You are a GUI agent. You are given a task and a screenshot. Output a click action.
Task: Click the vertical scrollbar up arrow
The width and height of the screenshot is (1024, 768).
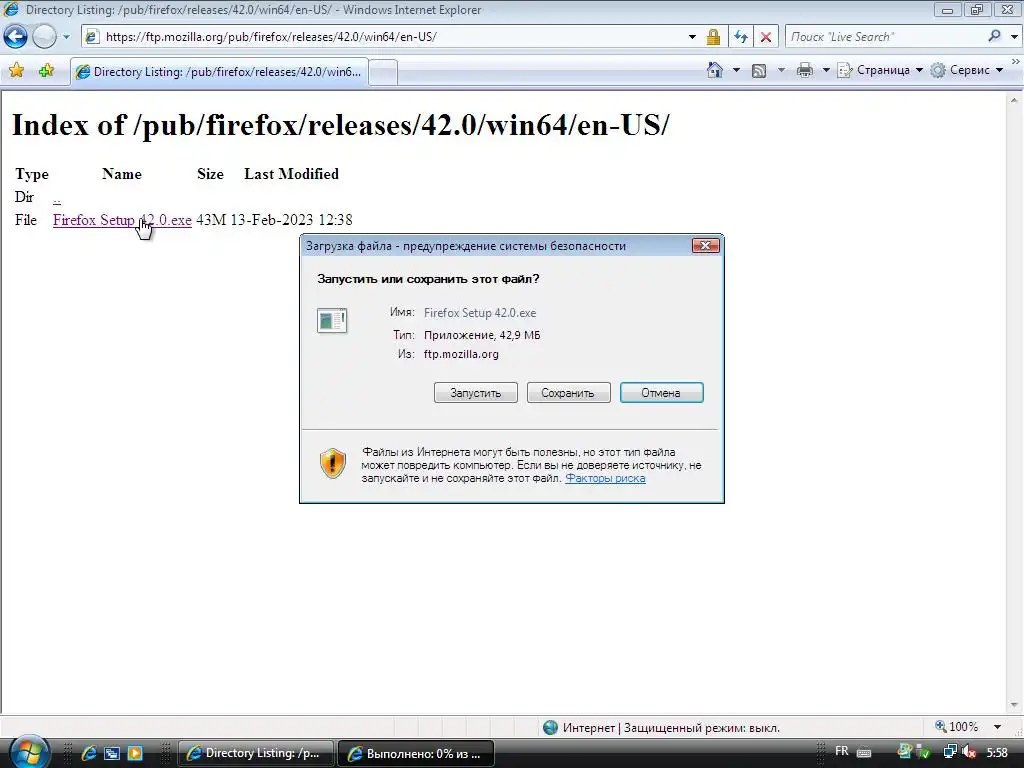[1014, 99]
